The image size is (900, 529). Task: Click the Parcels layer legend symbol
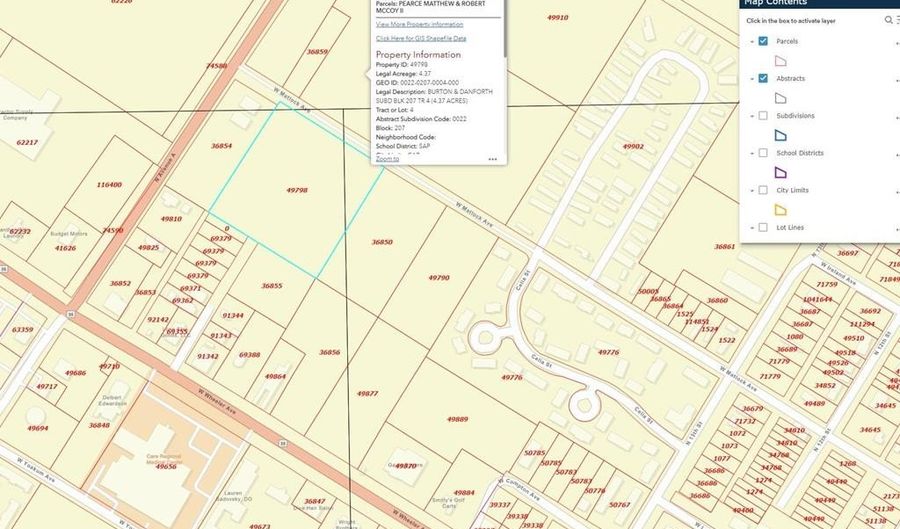coord(780,61)
